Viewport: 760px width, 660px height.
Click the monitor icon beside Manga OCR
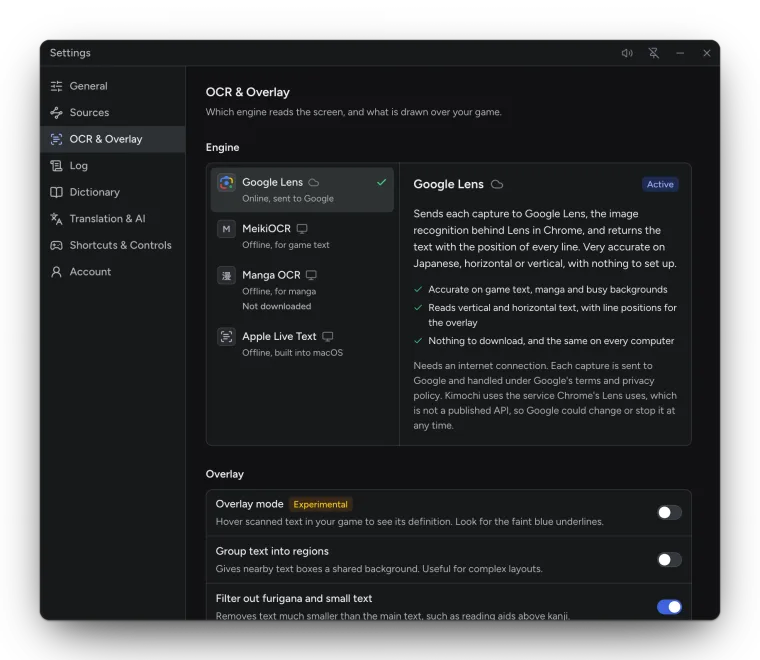[x=311, y=275]
